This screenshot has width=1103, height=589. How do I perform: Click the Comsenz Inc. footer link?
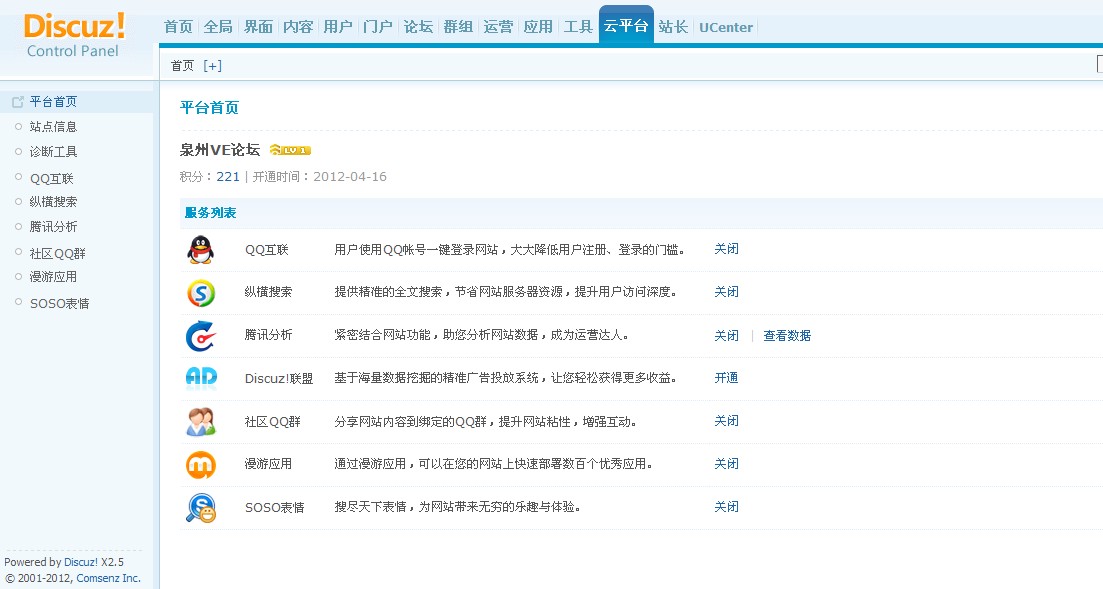pos(108,578)
